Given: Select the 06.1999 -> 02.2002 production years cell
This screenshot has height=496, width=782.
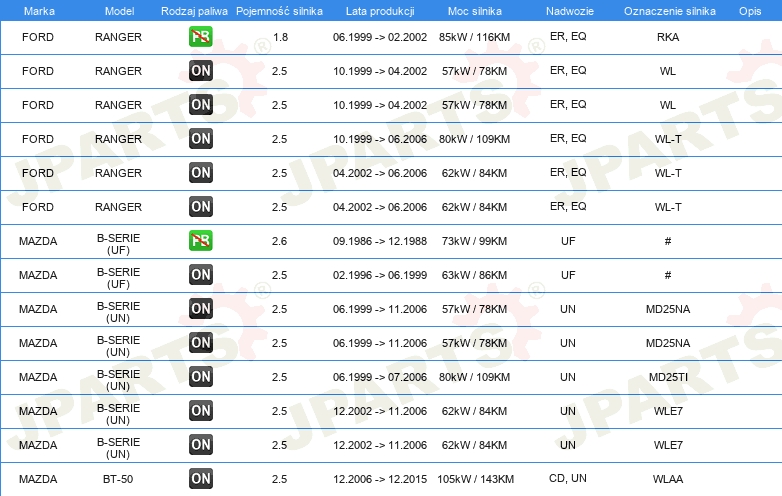Looking at the screenshot, I should pos(380,37).
